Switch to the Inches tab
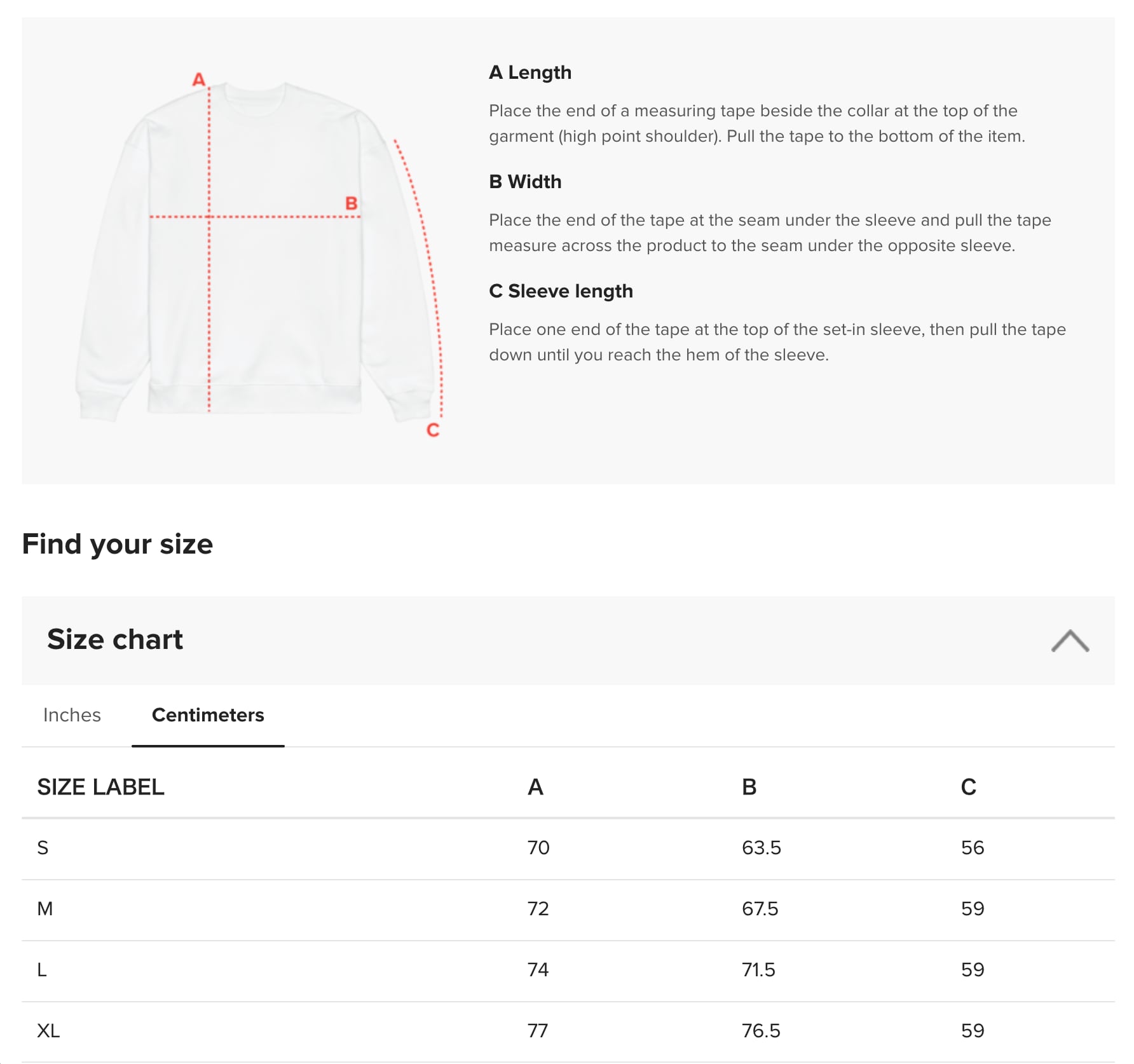1134x1064 pixels. [72, 715]
